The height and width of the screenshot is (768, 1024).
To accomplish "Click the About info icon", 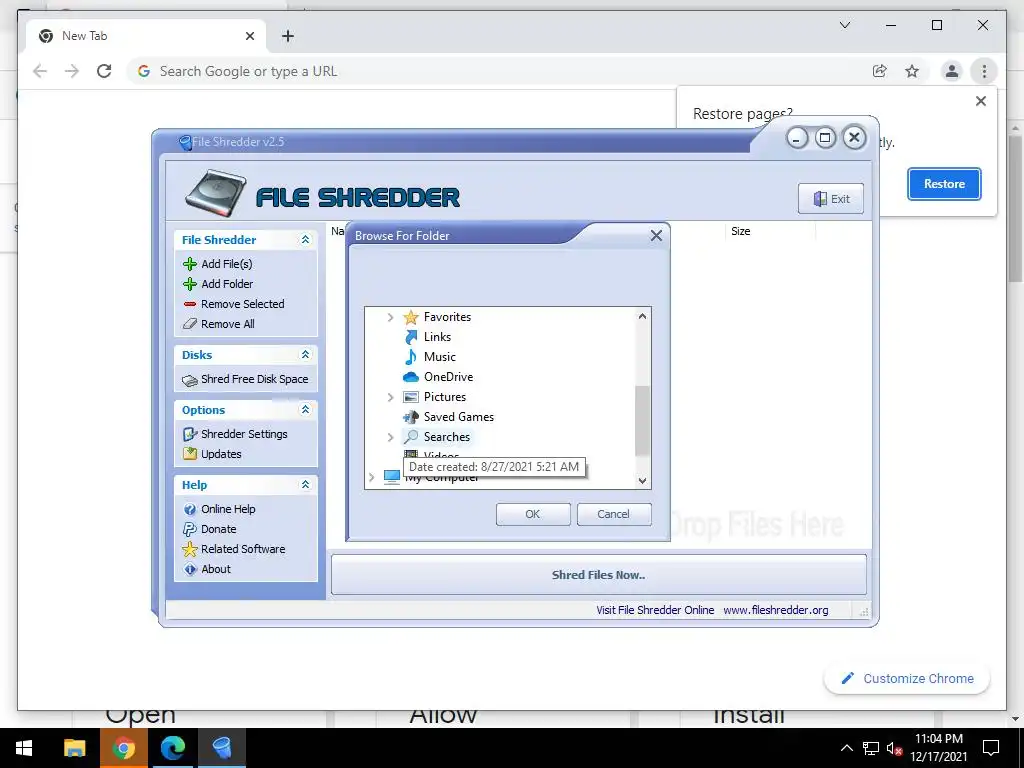I will 189,569.
